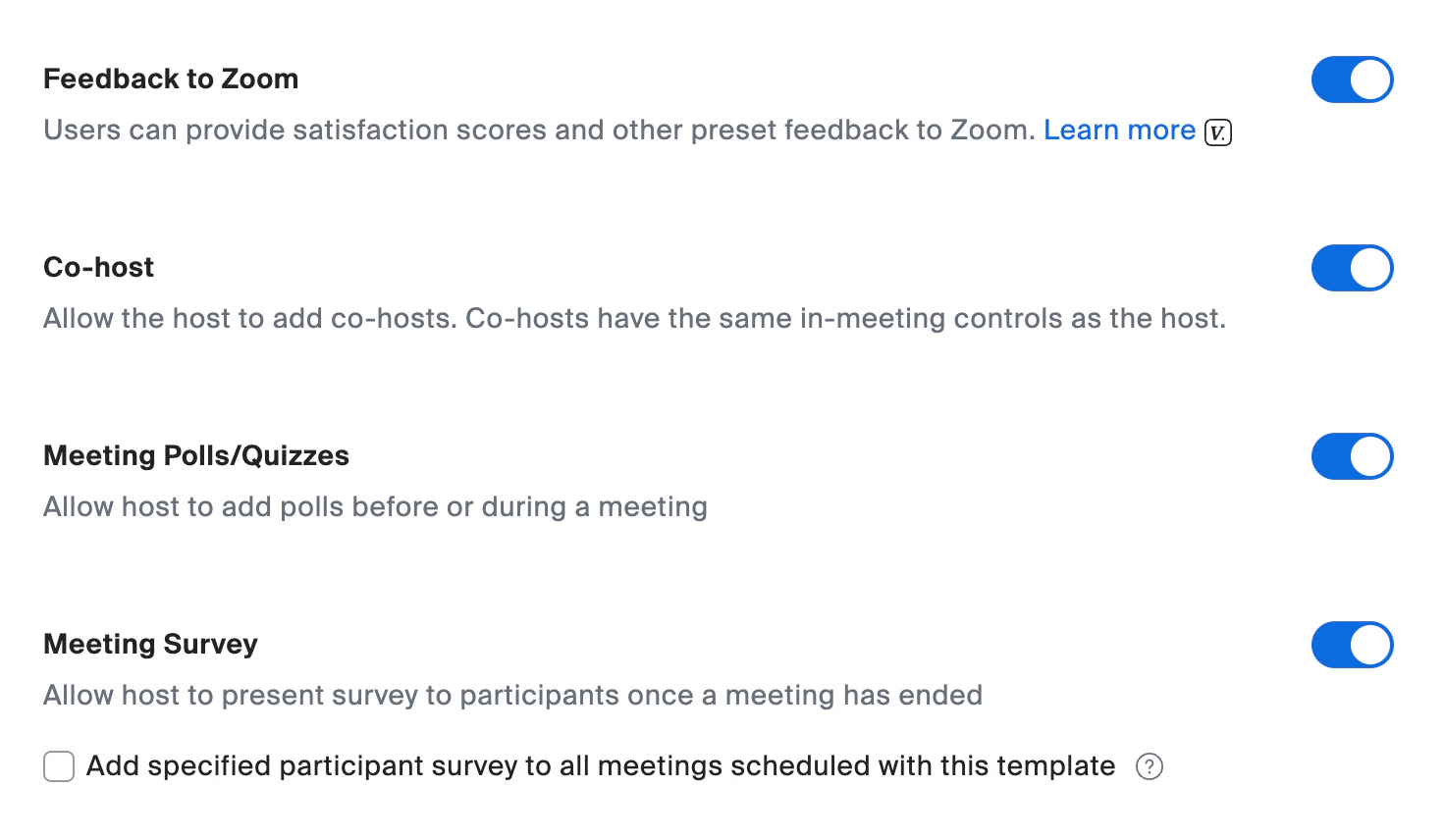Click the question mark help icon beside the survey checkbox
The image size is (1445, 840).
click(1150, 766)
